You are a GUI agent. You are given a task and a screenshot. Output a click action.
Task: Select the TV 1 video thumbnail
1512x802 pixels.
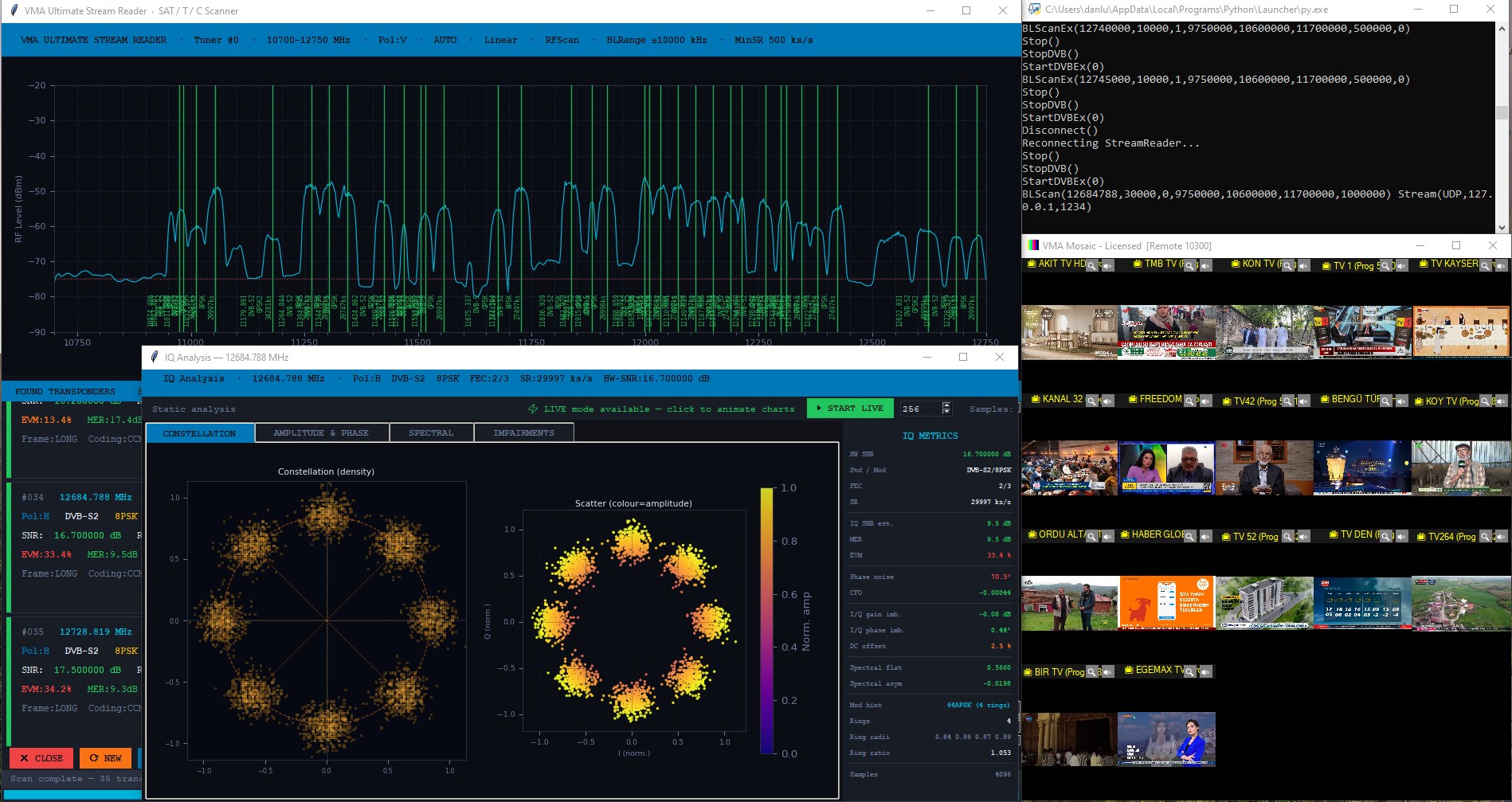(x=1362, y=332)
